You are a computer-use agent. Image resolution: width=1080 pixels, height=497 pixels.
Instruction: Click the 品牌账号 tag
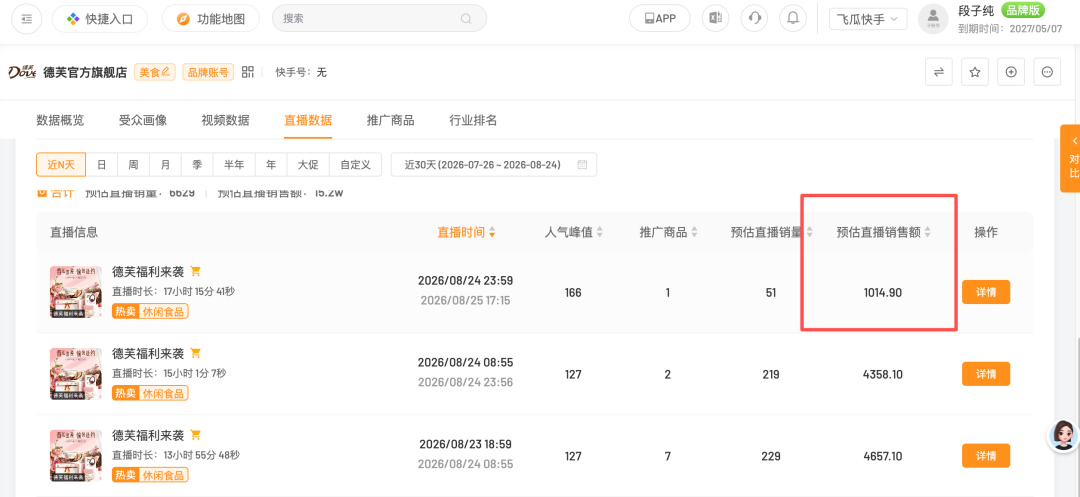tap(208, 72)
